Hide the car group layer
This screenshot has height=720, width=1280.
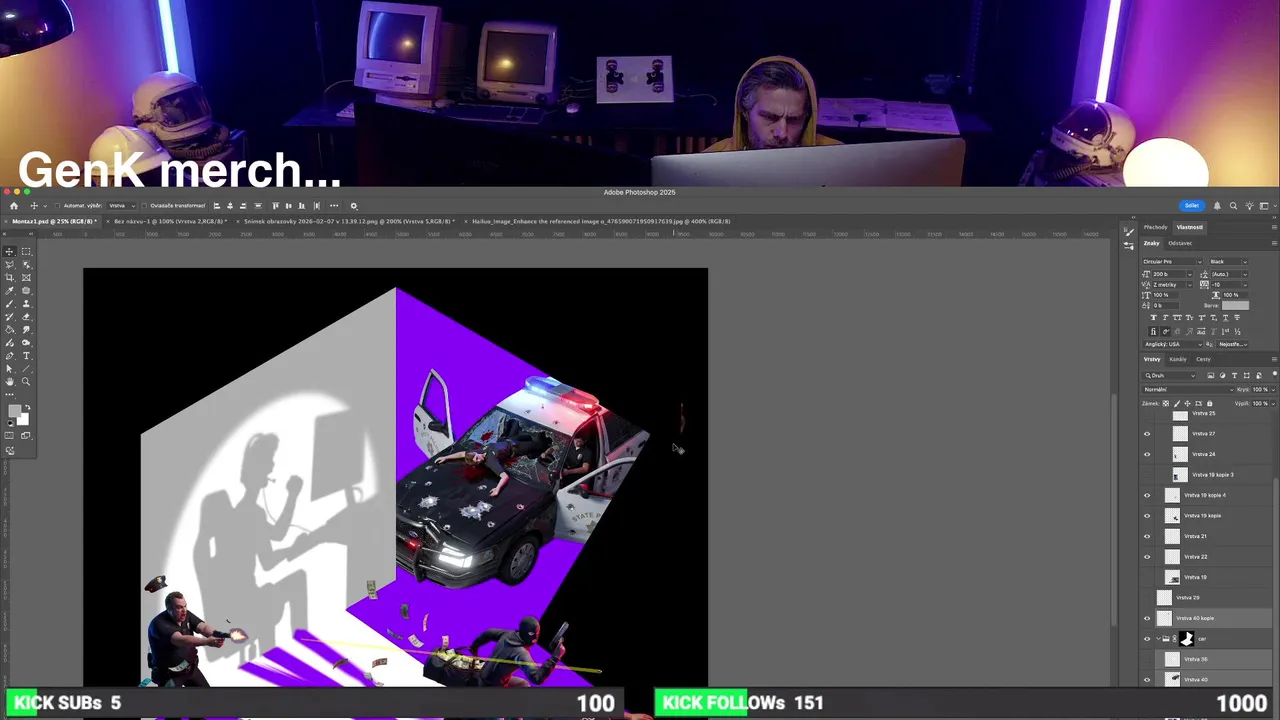coord(1147,638)
